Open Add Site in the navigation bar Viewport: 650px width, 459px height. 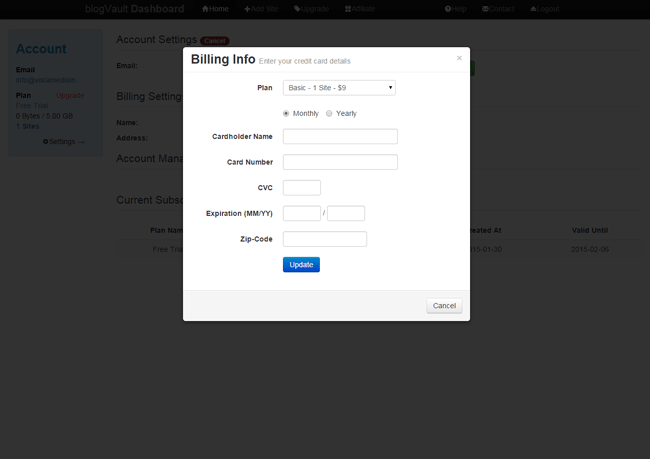(261, 9)
